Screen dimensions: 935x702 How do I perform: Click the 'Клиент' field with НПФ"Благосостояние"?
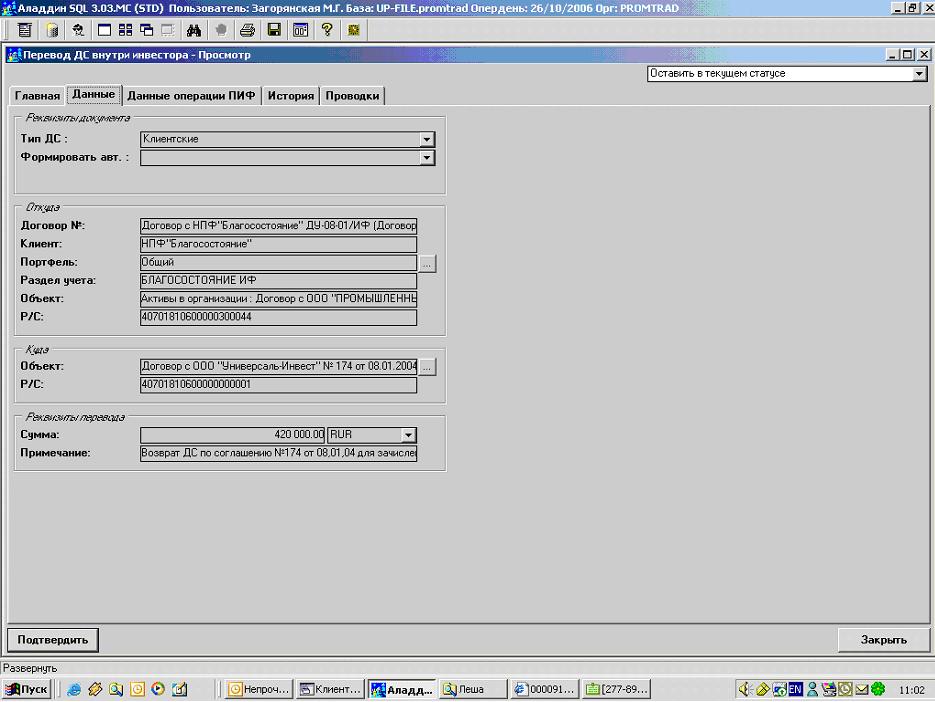(x=278, y=245)
